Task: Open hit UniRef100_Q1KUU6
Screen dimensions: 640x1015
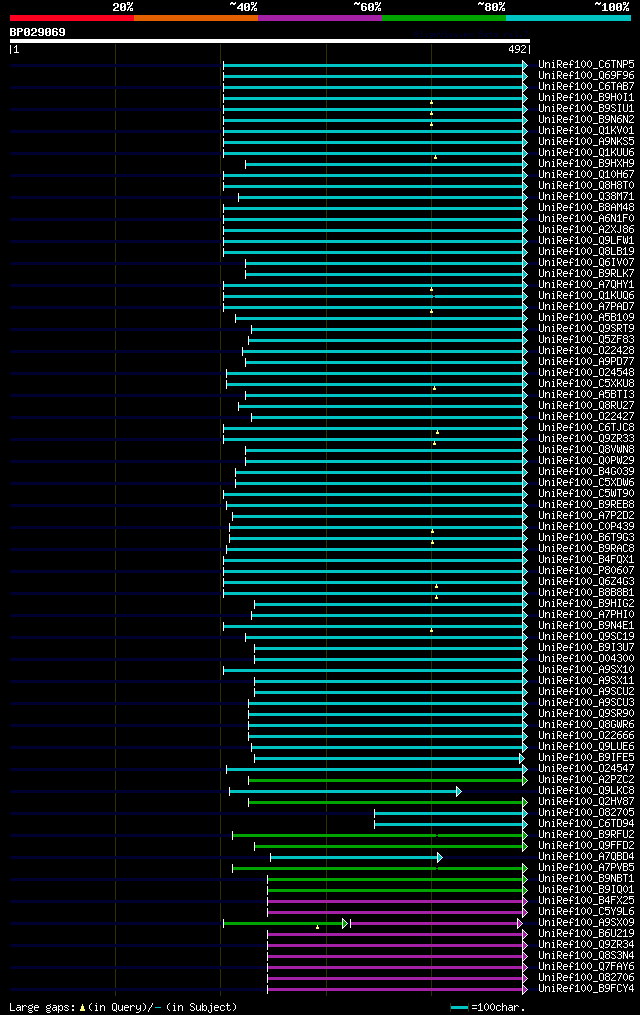Action: (x=586, y=153)
